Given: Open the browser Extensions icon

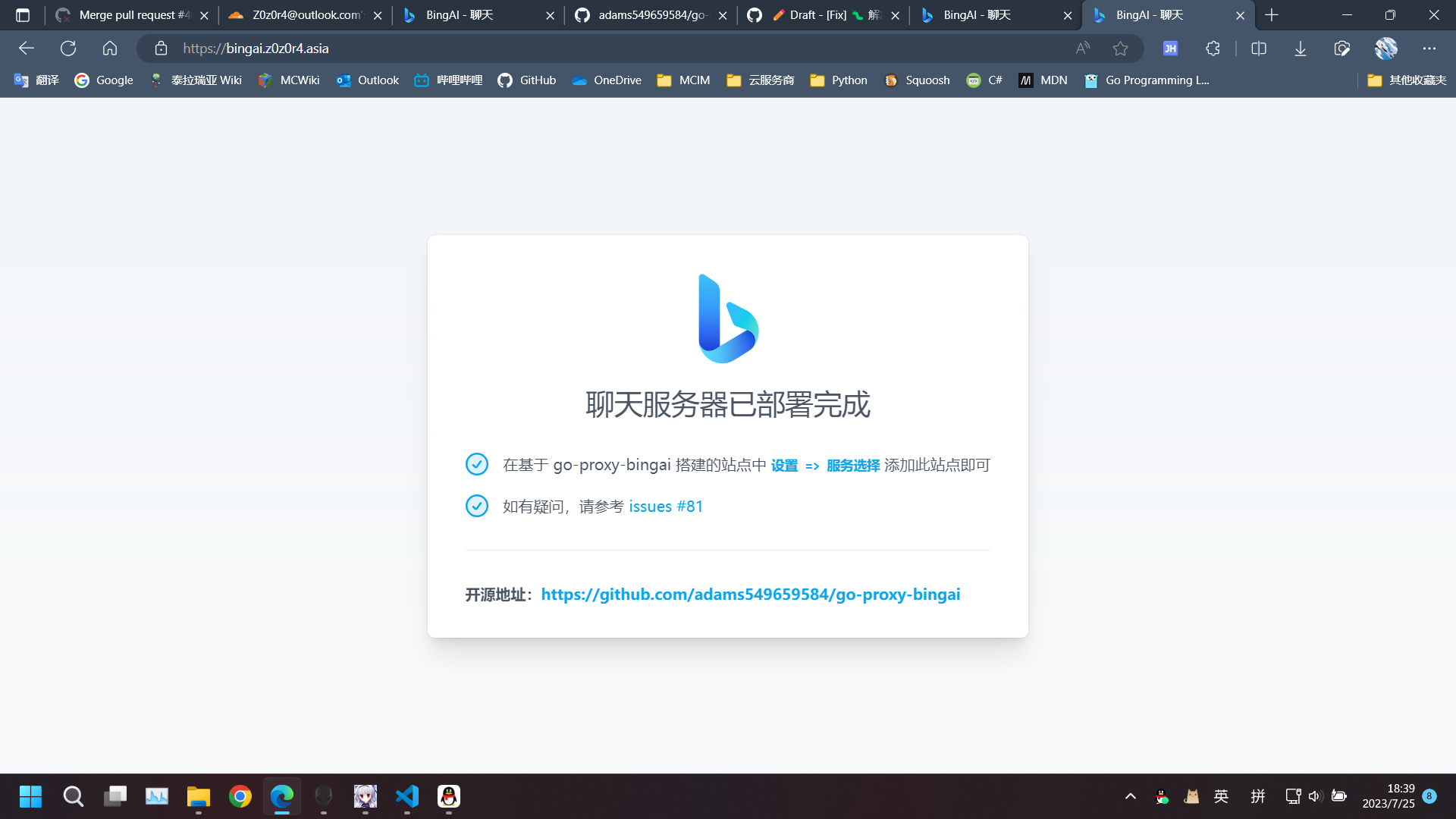Looking at the screenshot, I should coord(1212,48).
